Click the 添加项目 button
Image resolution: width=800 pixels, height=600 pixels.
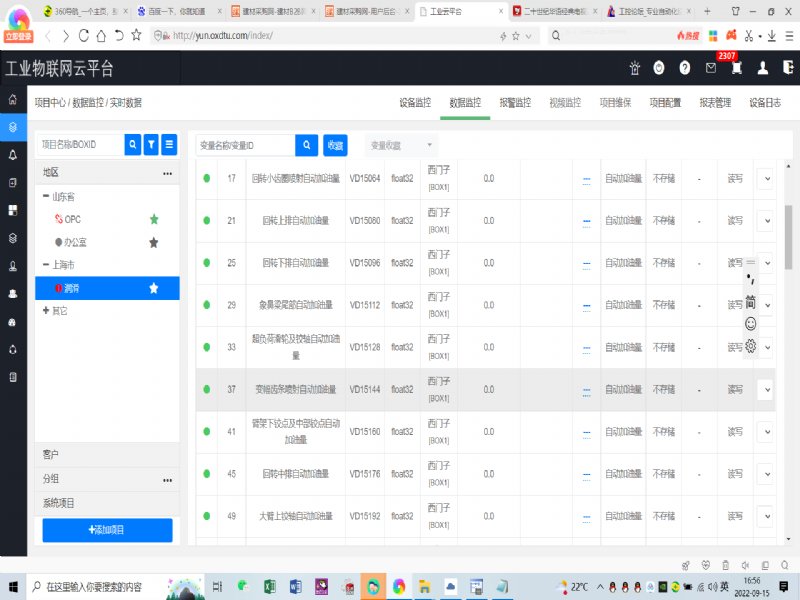(107, 529)
